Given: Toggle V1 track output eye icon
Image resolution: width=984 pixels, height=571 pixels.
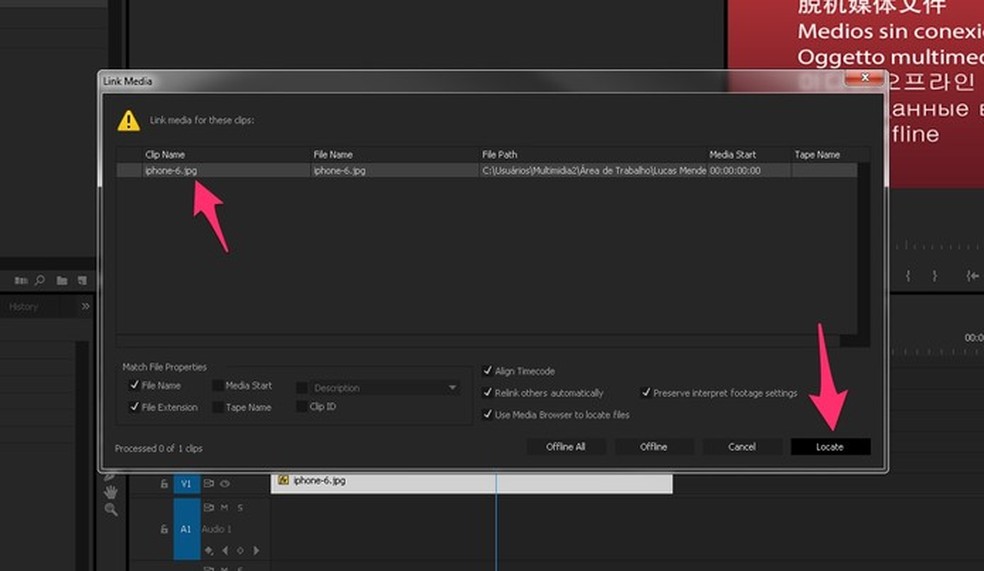Looking at the screenshot, I should tap(225, 483).
